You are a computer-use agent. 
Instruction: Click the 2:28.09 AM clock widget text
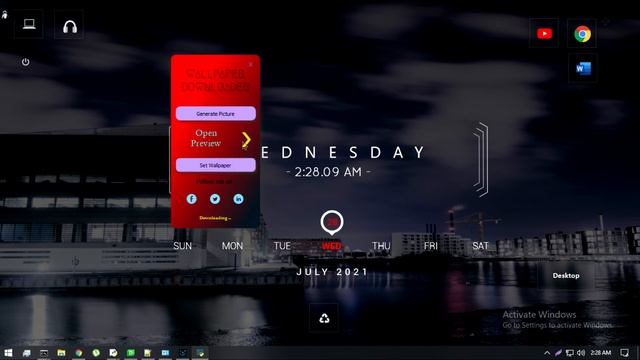click(328, 172)
